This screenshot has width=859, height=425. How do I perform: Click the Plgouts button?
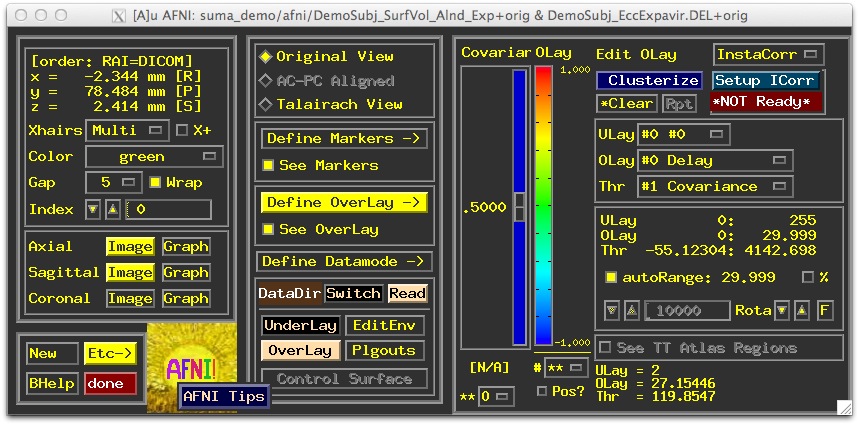385,350
